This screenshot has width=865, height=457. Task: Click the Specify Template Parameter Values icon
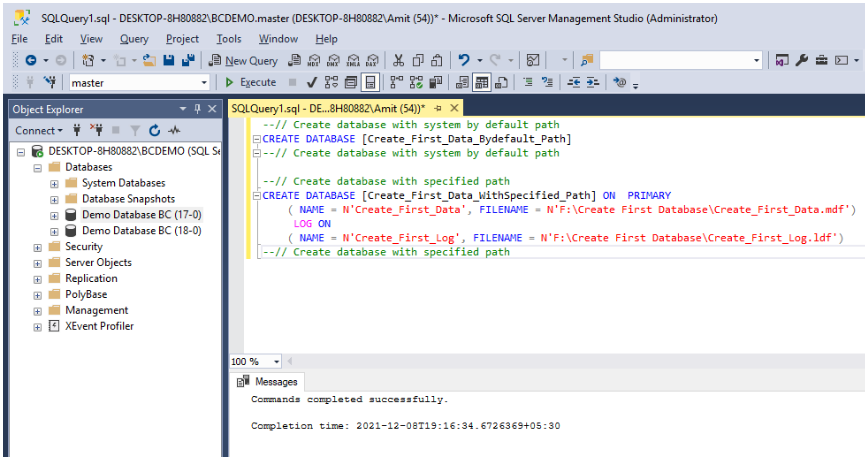[620, 82]
